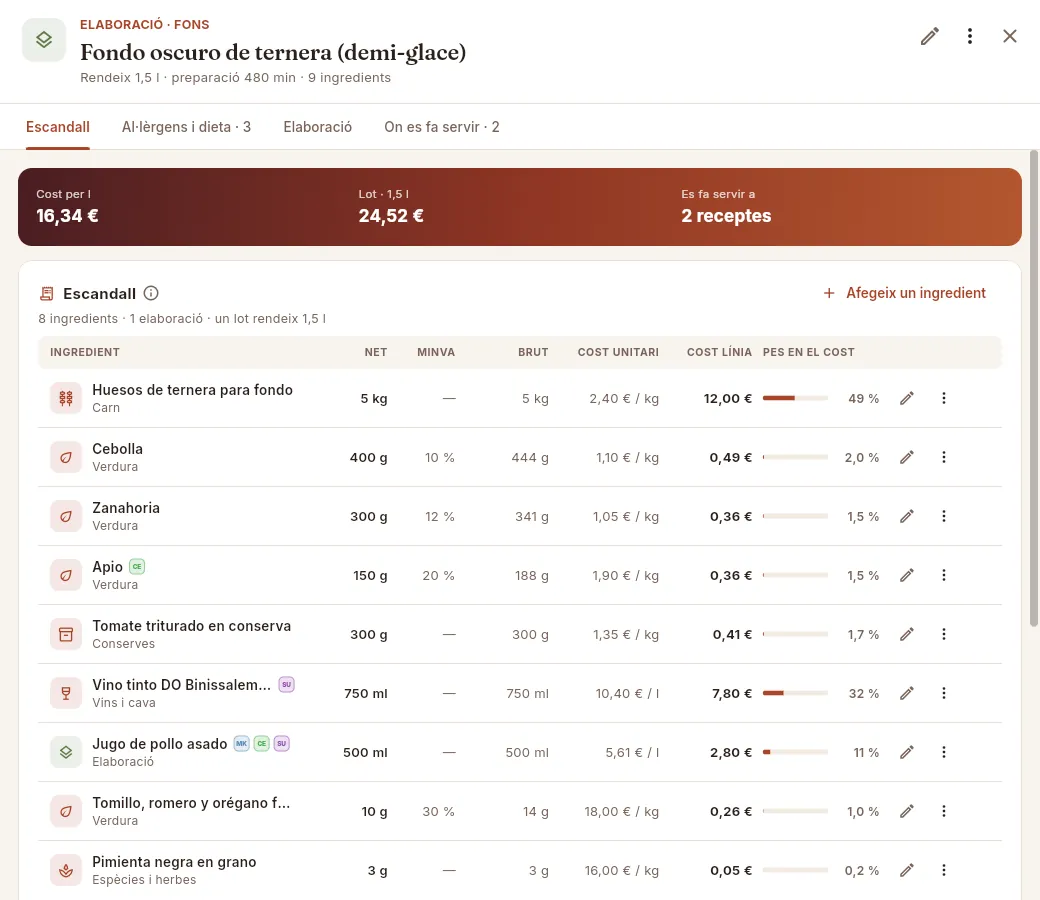The image size is (1040, 900).
Task: Open the Tomate triturado en conserva ingredient
Action: [x=192, y=626]
